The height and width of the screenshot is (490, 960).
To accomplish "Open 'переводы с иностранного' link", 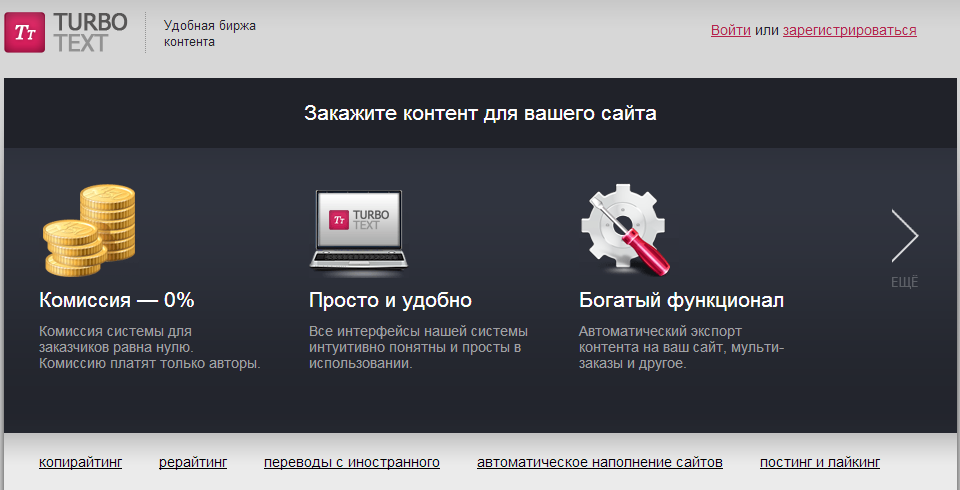I will [352, 462].
